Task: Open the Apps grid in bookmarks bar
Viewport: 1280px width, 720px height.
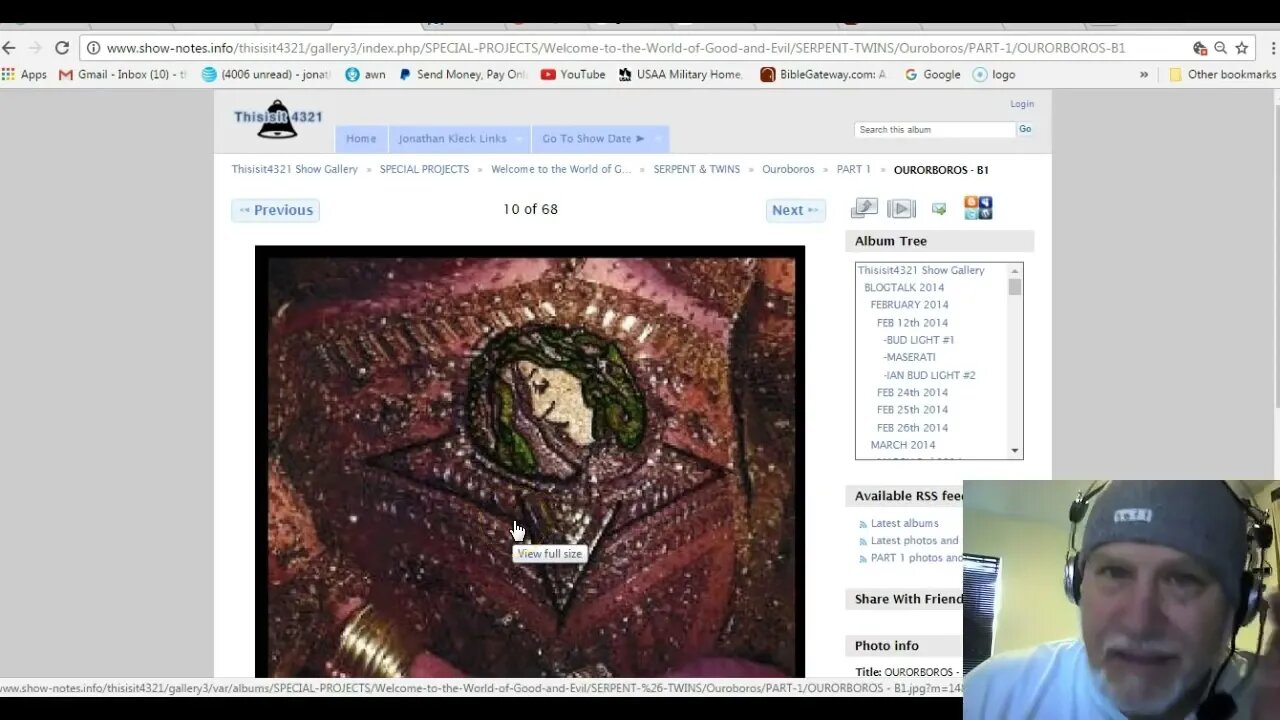Action: (24, 74)
